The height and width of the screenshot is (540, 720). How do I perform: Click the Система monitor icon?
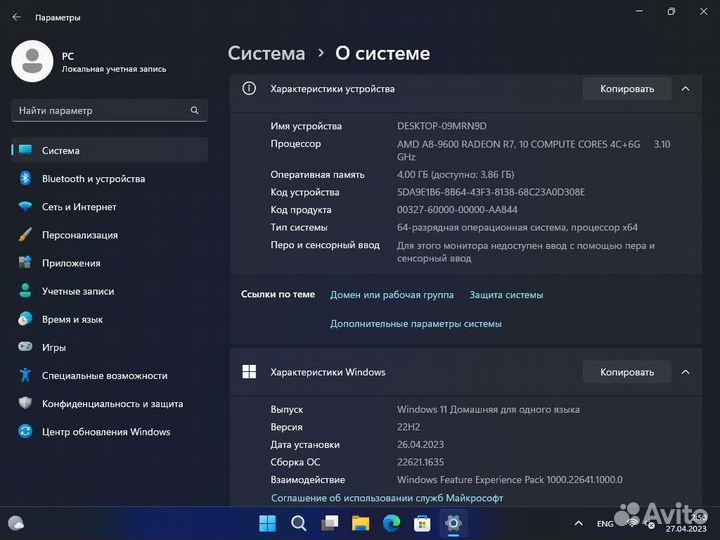click(x=26, y=150)
